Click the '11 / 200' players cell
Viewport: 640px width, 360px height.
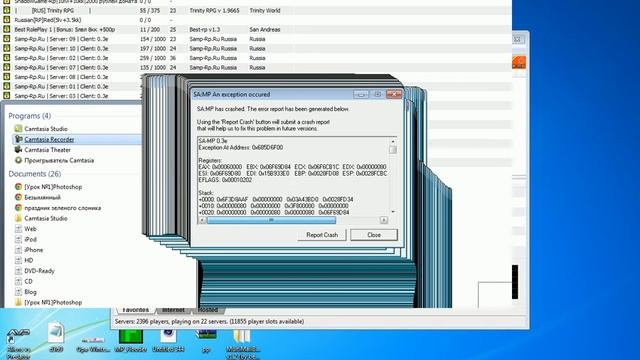click(150, 29)
